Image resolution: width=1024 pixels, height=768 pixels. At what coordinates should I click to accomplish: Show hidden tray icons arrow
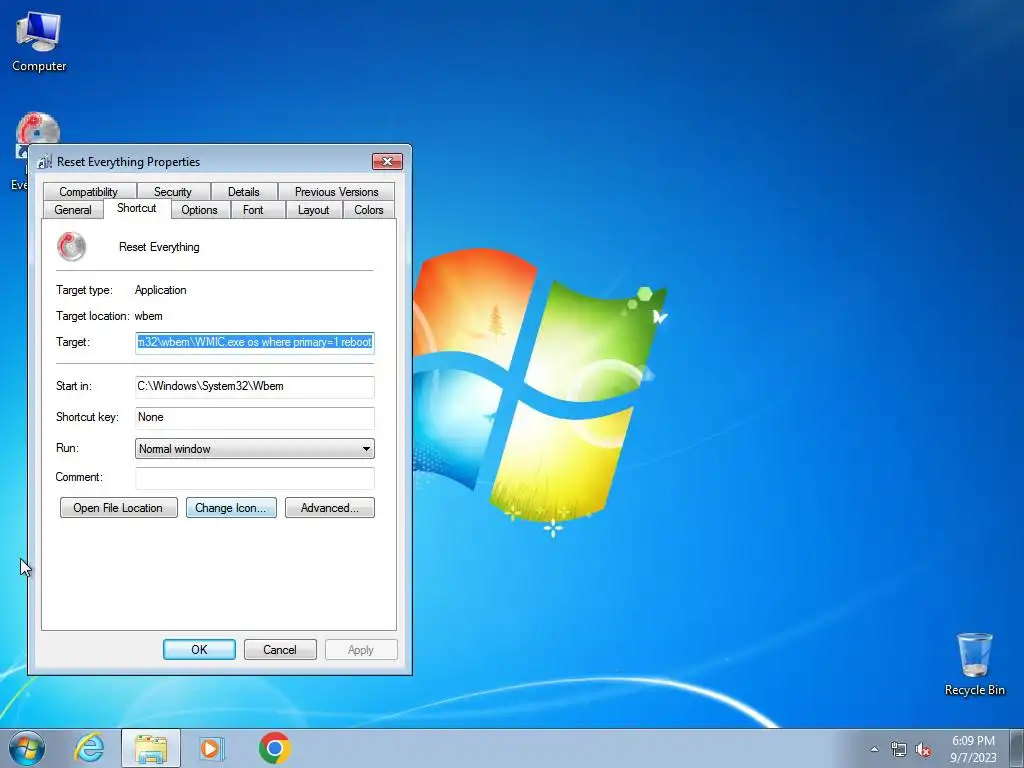[874, 749]
